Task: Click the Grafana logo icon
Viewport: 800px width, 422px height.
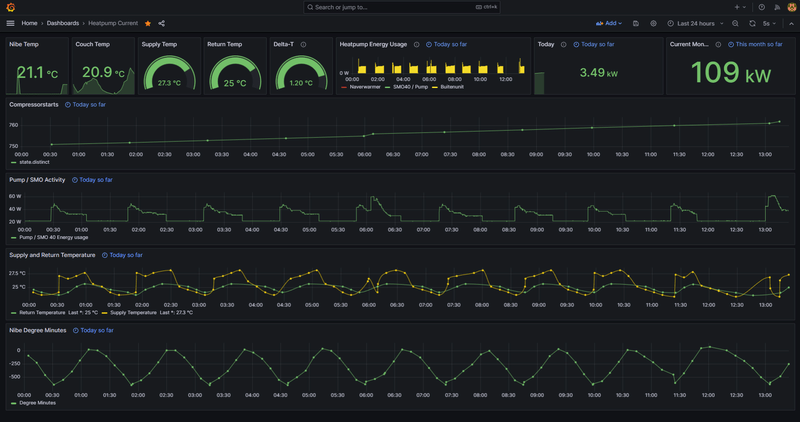Action: click(10, 7)
